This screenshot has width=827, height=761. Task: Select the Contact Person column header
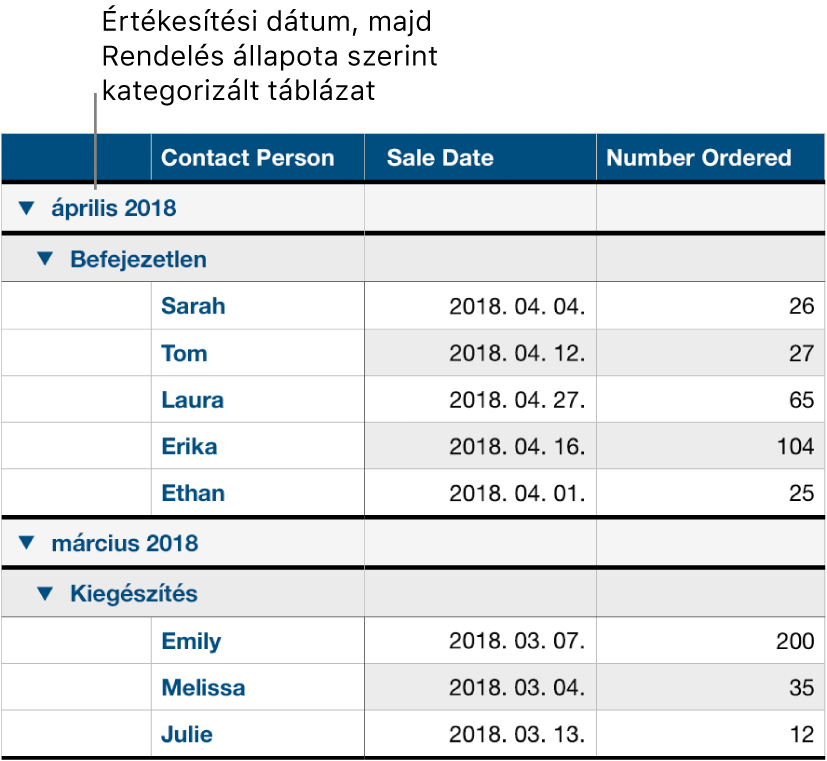pos(247,157)
